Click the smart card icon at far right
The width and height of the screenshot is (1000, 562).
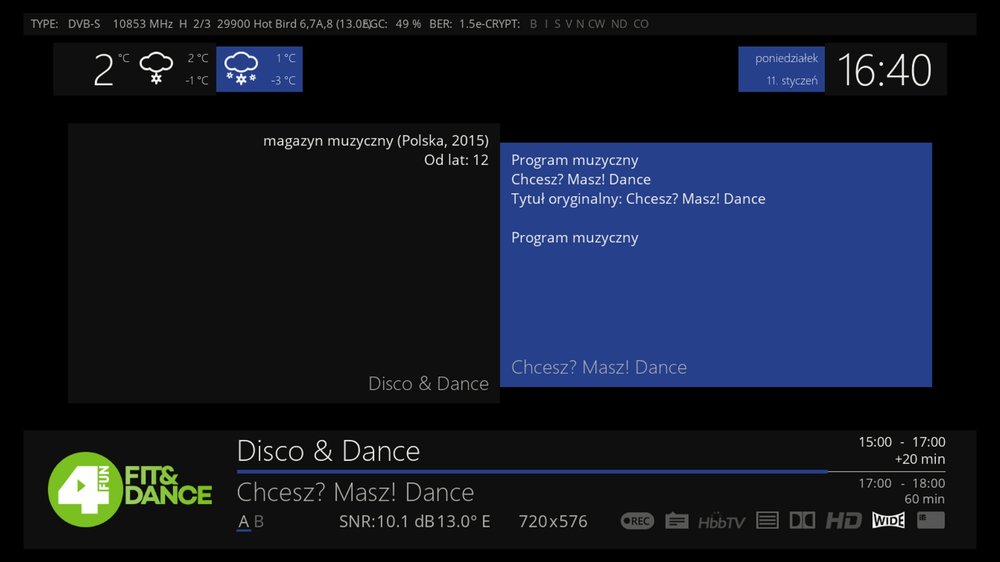(930, 520)
